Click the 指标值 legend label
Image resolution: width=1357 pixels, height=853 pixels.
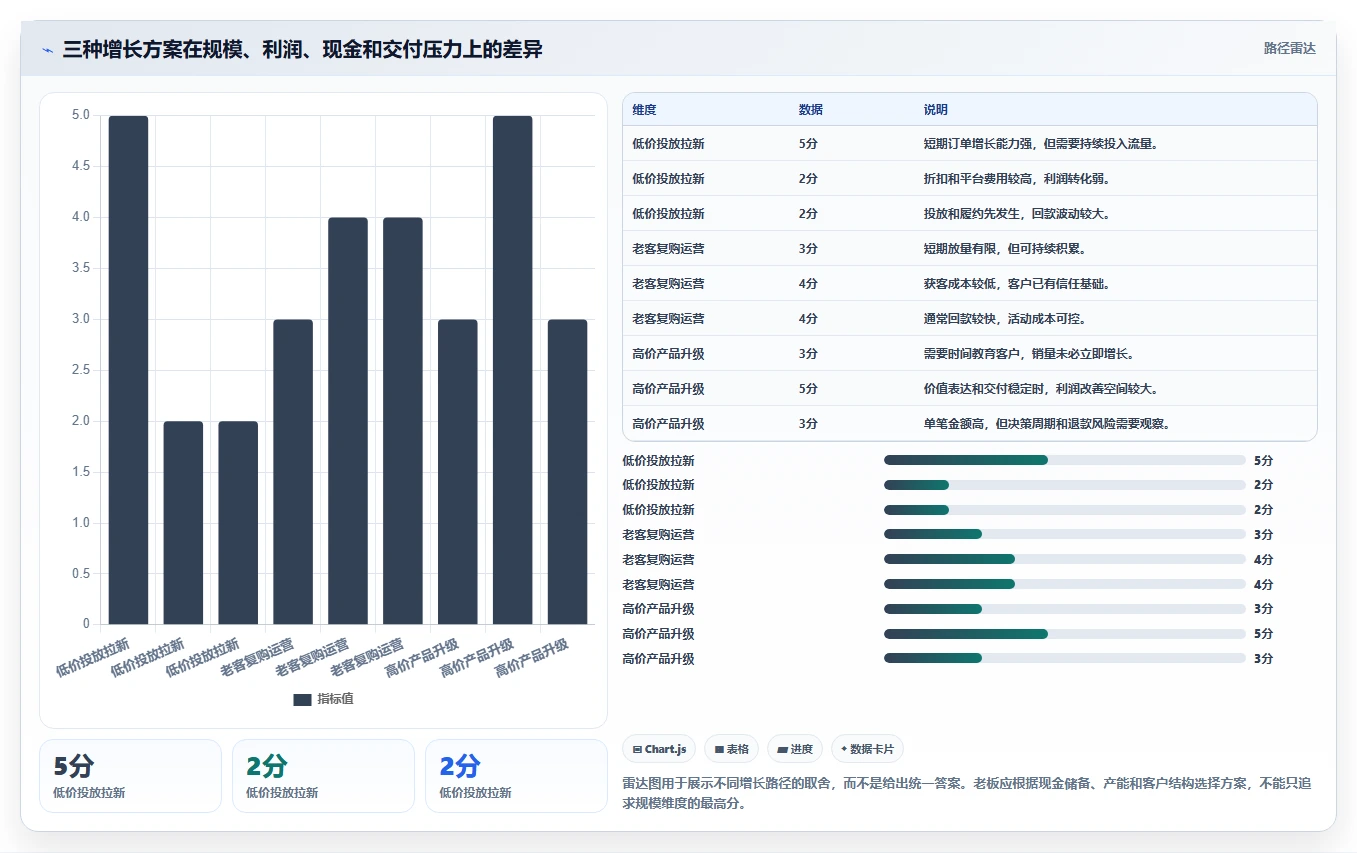click(335, 700)
